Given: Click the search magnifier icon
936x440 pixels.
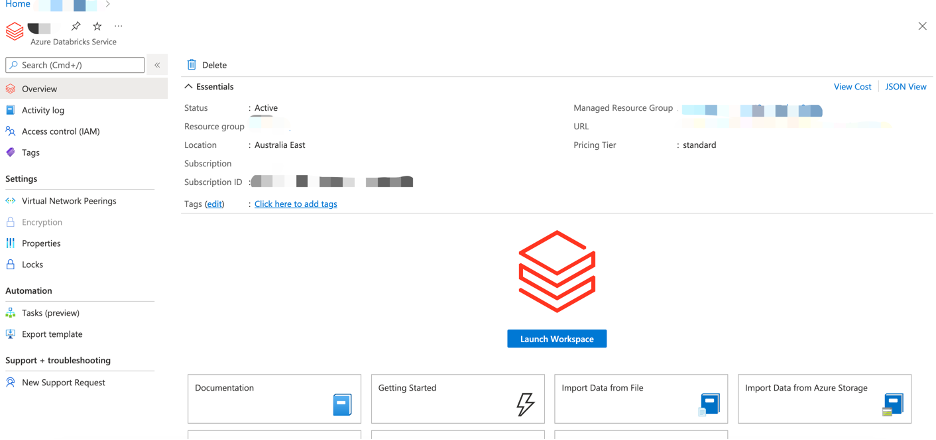Looking at the screenshot, I should pos(13,65).
